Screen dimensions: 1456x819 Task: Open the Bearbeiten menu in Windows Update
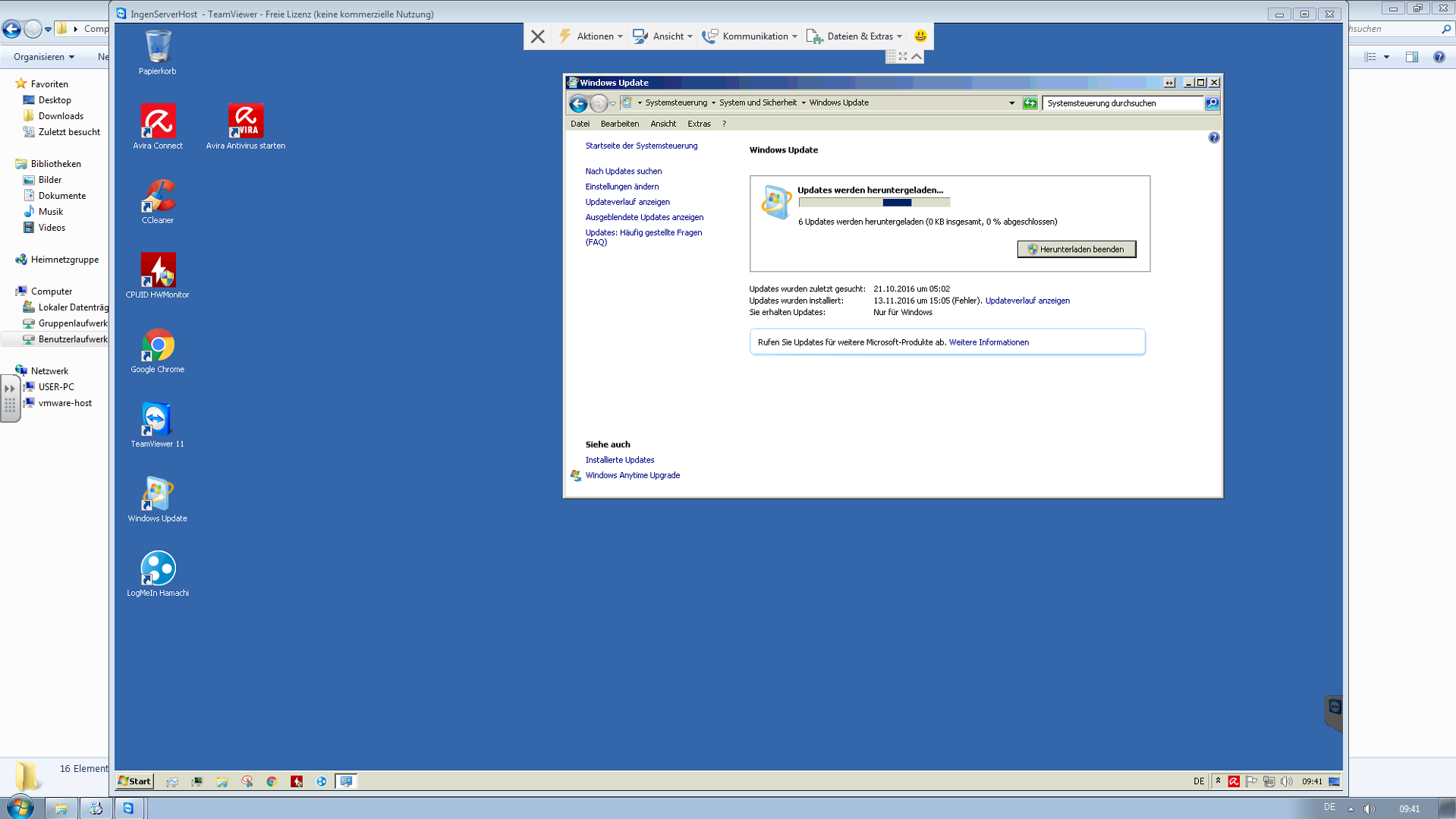tap(619, 124)
